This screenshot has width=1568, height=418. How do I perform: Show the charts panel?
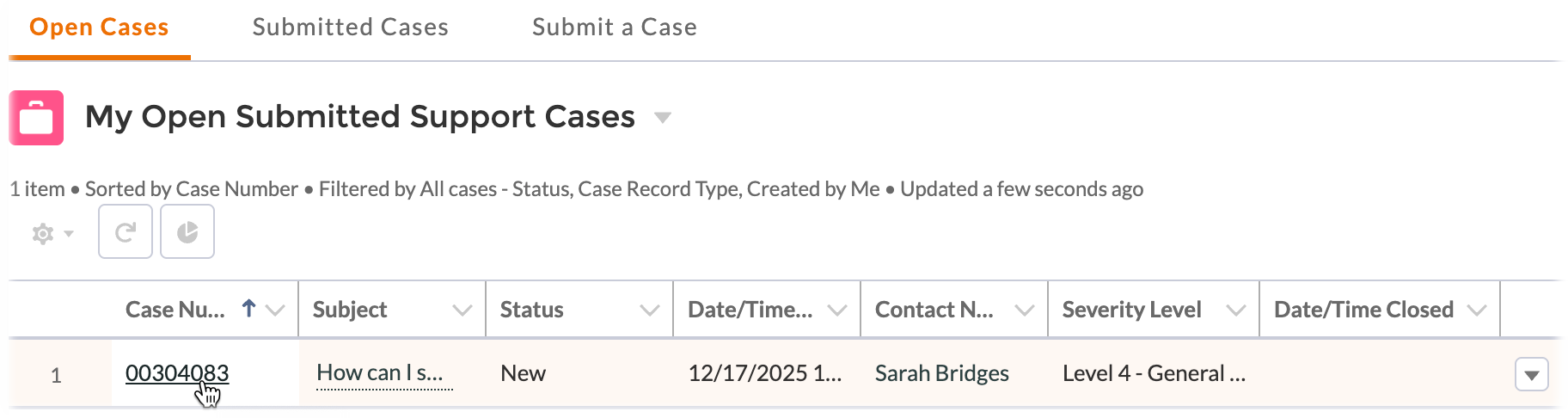(187, 232)
